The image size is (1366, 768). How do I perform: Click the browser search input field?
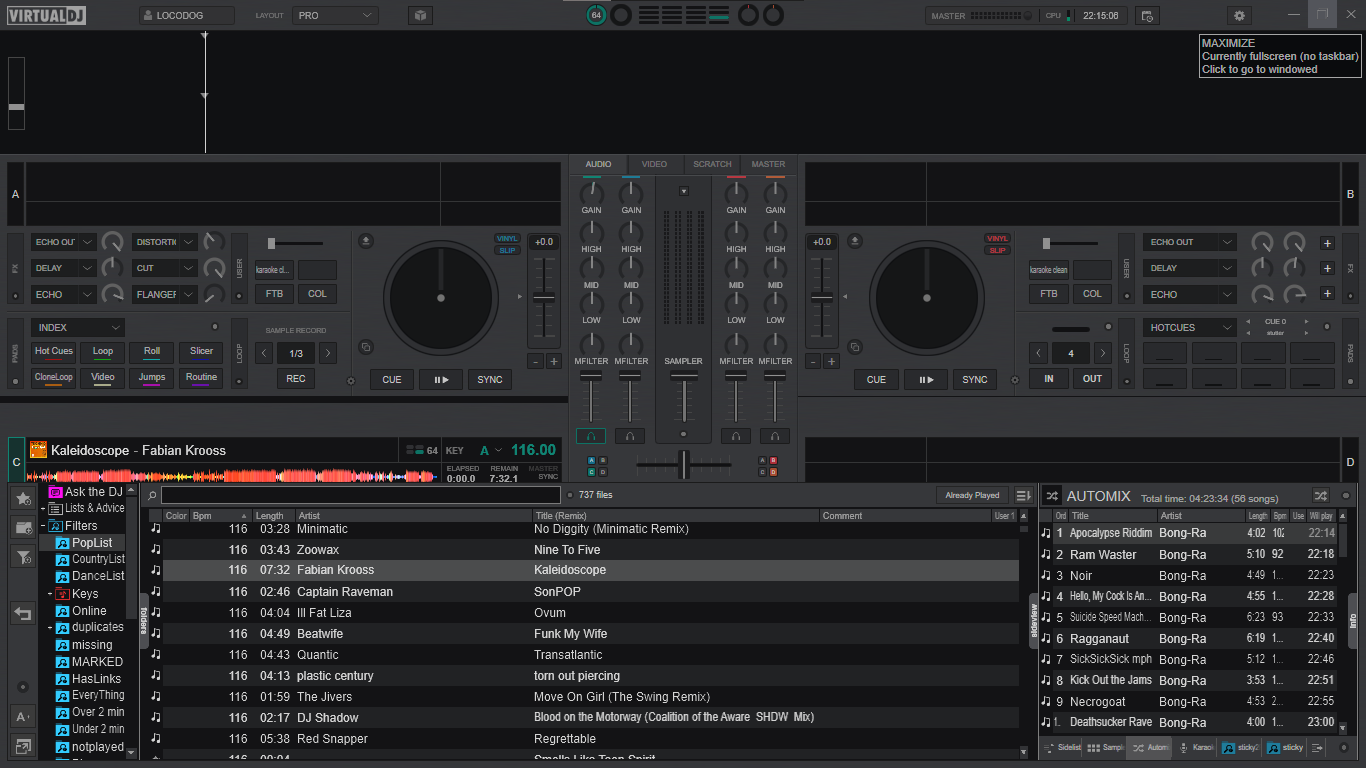tap(361, 495)
